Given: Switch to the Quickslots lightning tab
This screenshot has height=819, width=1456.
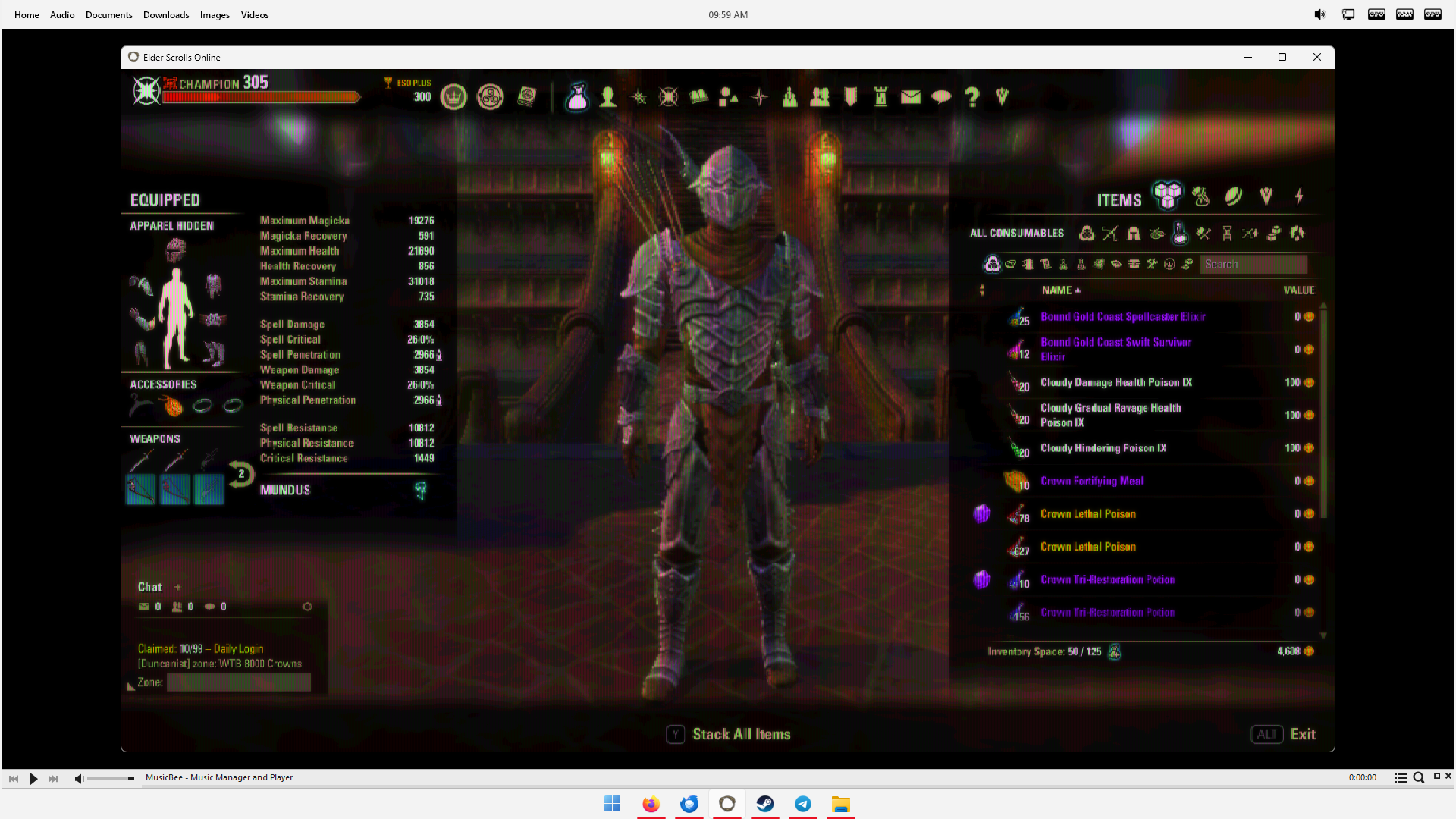Looking at the screenshot, I should (x=1299, y=196).
